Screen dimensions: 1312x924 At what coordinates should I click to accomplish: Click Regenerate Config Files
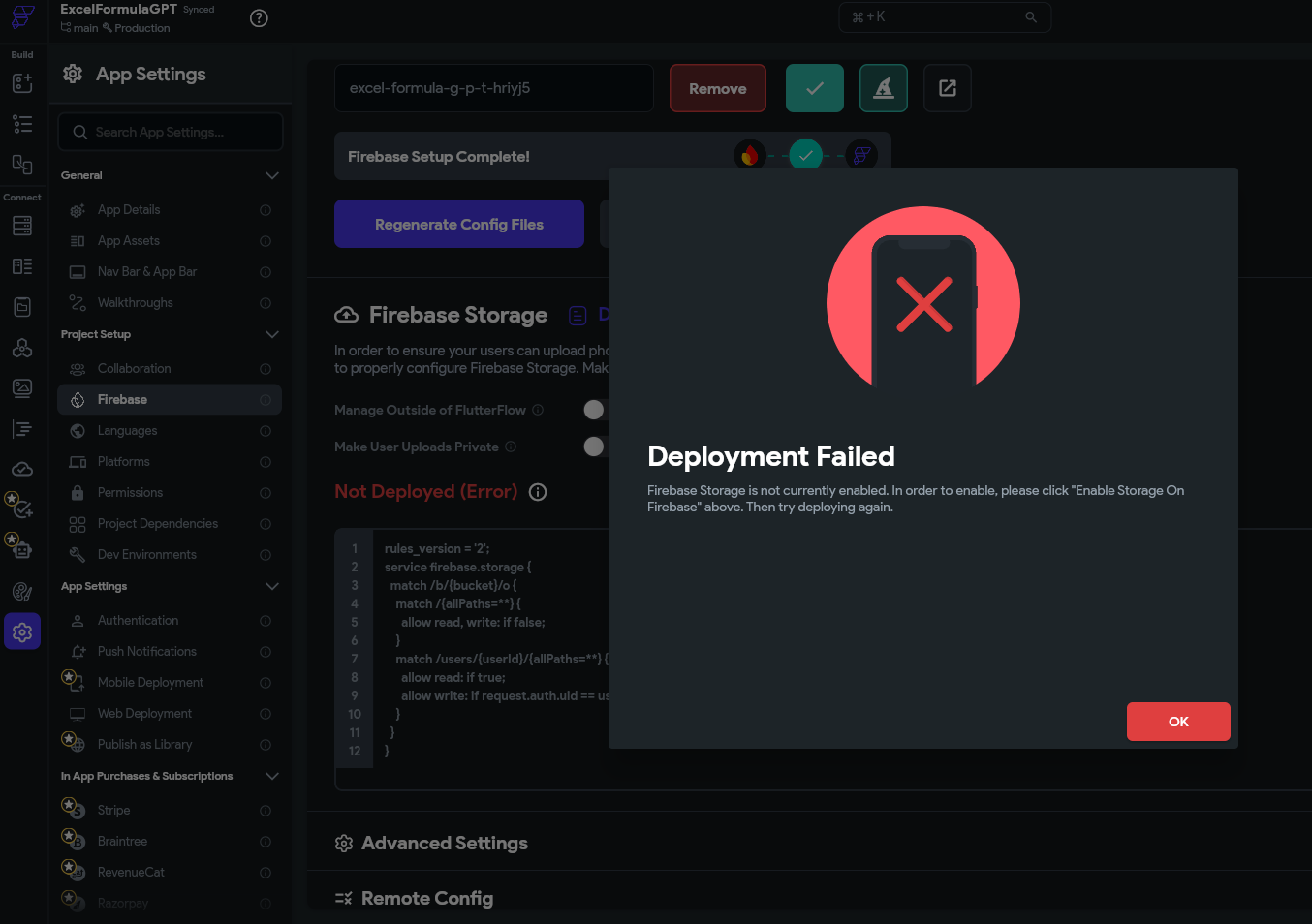coord(459,224)
